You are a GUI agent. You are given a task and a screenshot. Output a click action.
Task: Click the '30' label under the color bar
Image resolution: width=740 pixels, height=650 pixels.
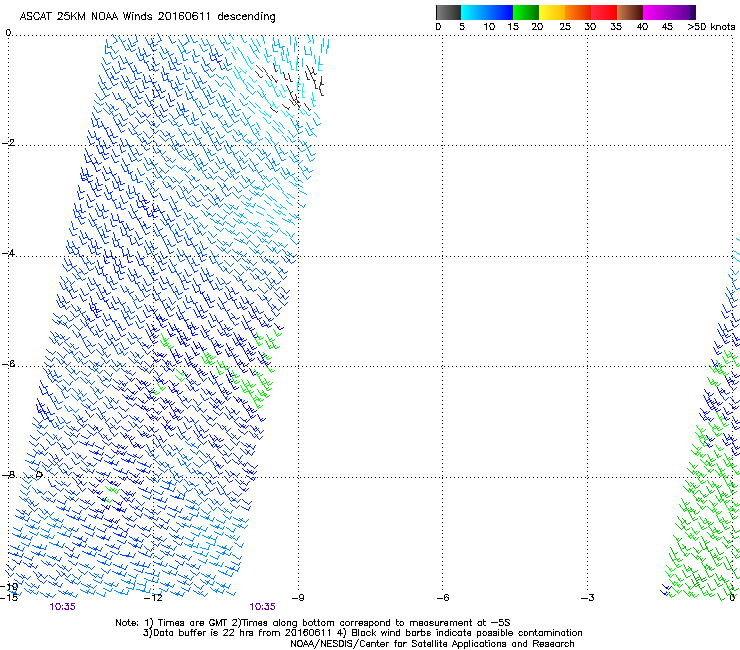[590, 27]
